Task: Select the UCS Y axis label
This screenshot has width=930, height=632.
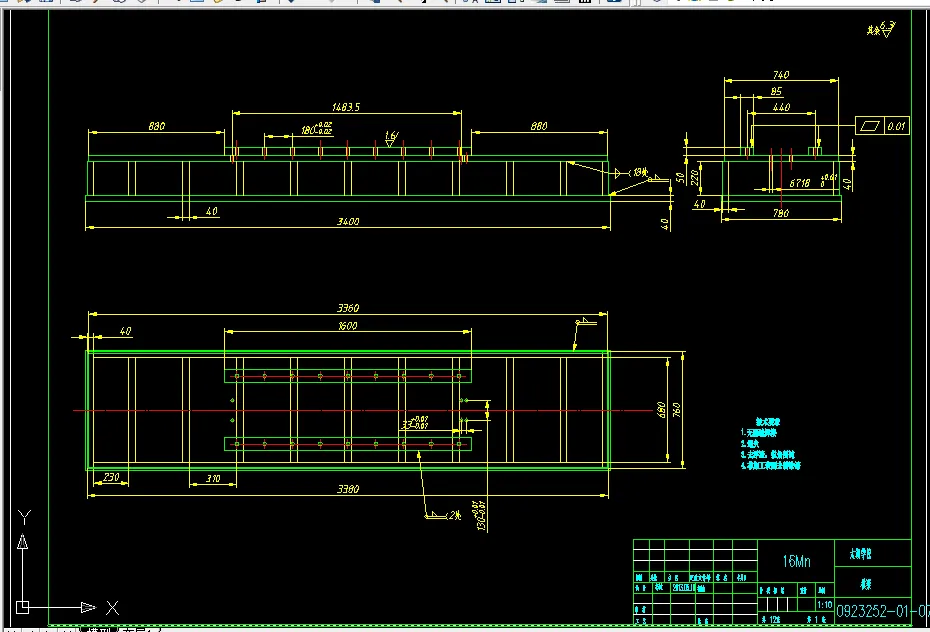Action: tap(24, 518)
